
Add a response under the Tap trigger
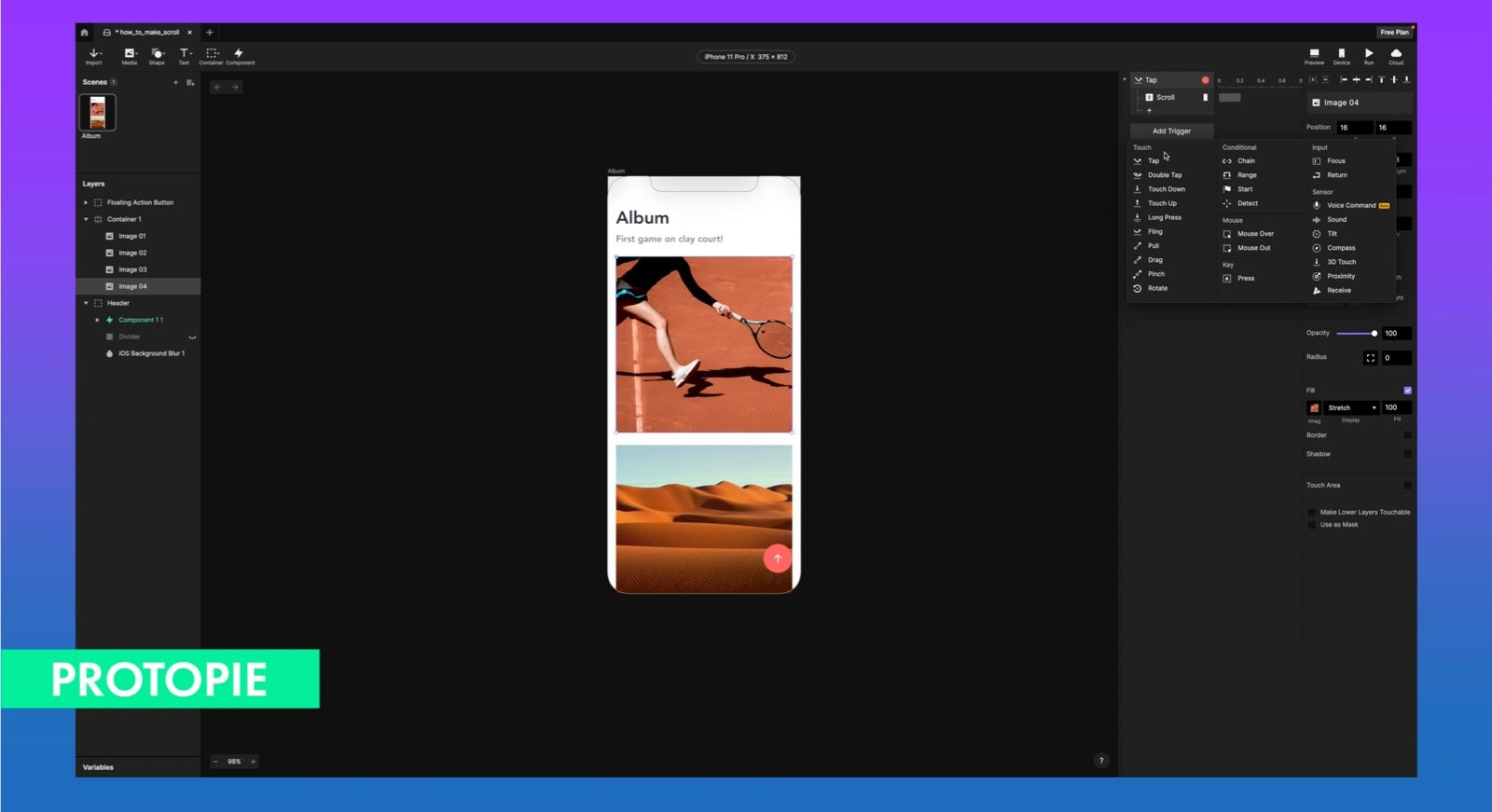[x=1149, y=110]
